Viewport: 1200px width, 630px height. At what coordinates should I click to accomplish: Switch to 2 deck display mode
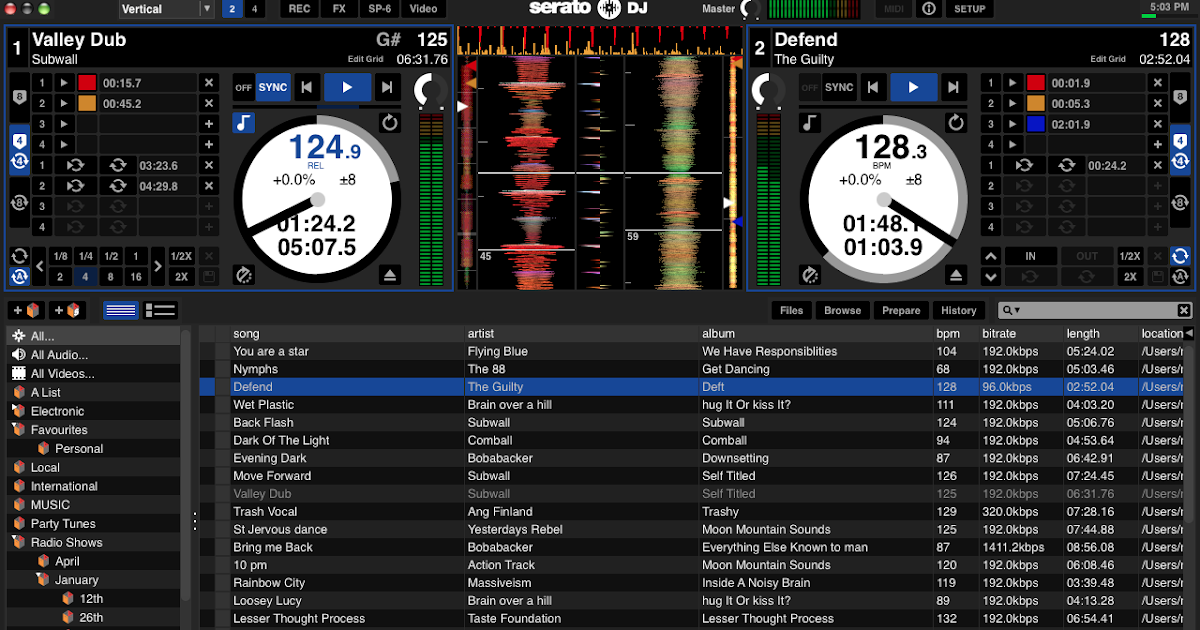pos(232,9)
